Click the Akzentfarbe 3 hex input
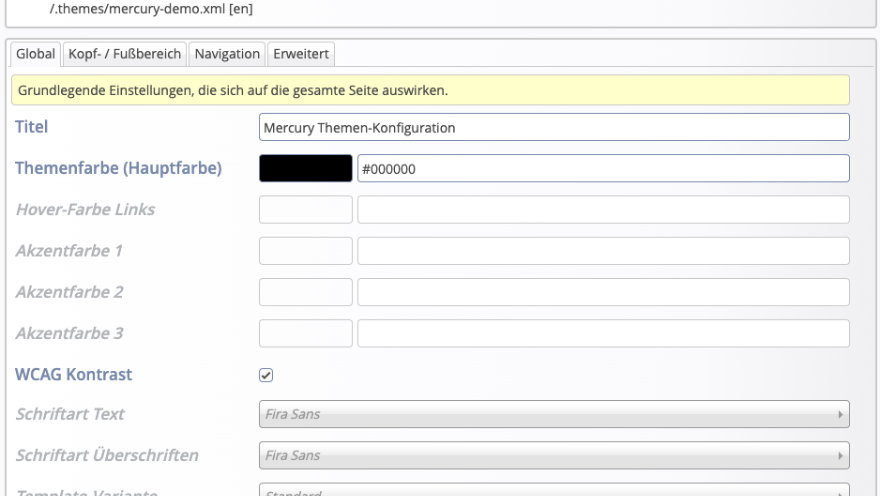 pos(603,333)
